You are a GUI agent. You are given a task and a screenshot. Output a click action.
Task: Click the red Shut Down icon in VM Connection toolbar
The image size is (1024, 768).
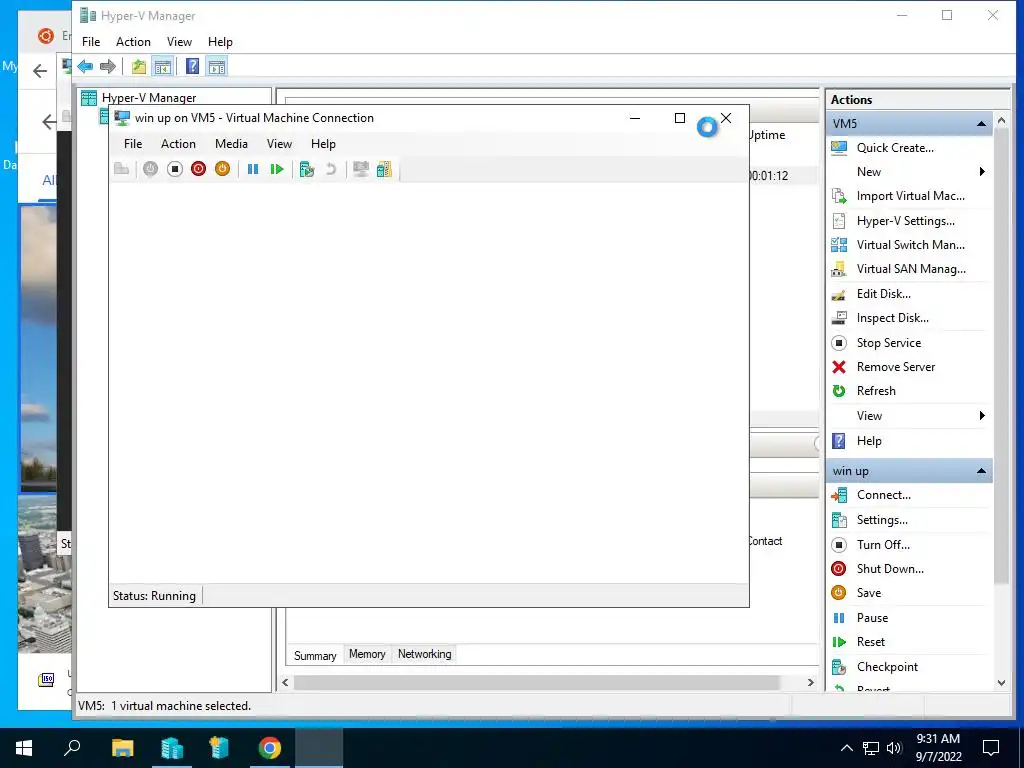[199, 169]
